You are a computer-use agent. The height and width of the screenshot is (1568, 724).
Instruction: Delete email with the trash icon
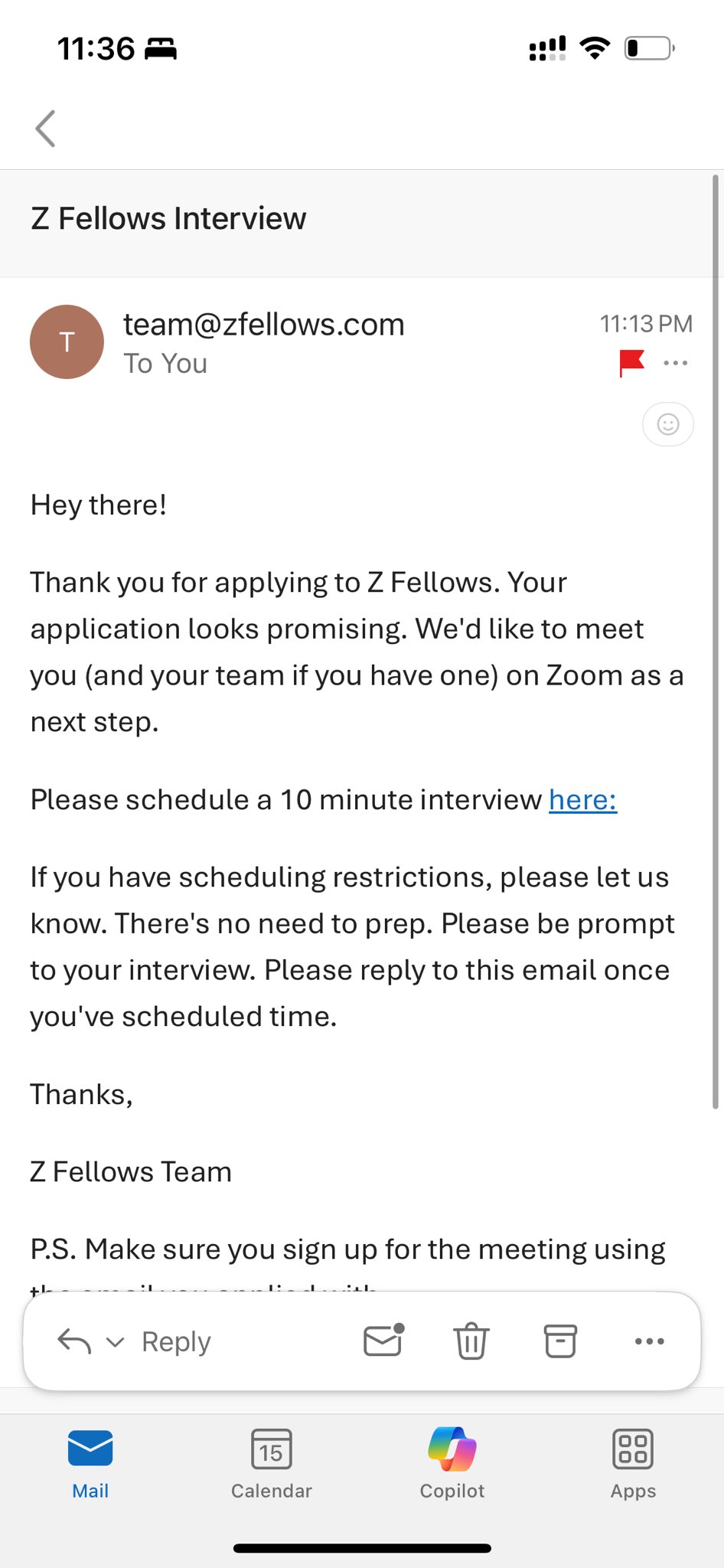(x=471, y=1341)
